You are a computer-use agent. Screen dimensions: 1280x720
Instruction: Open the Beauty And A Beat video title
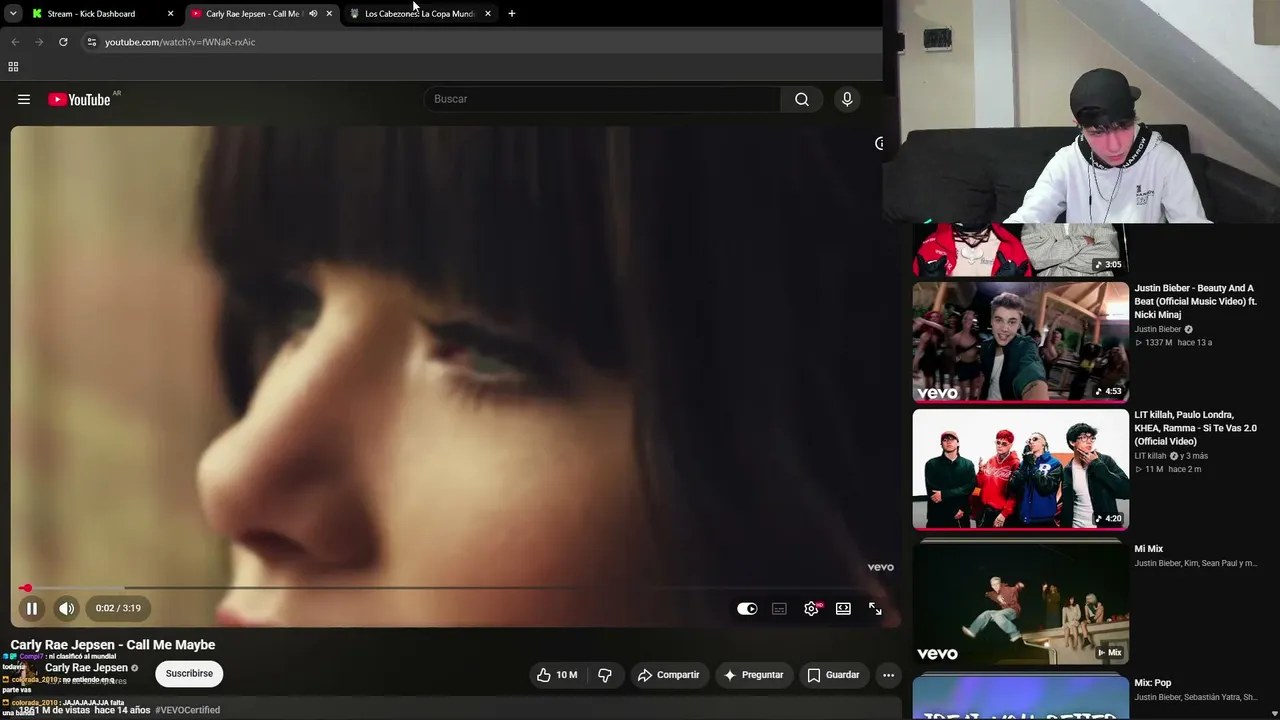point(1196,301)
